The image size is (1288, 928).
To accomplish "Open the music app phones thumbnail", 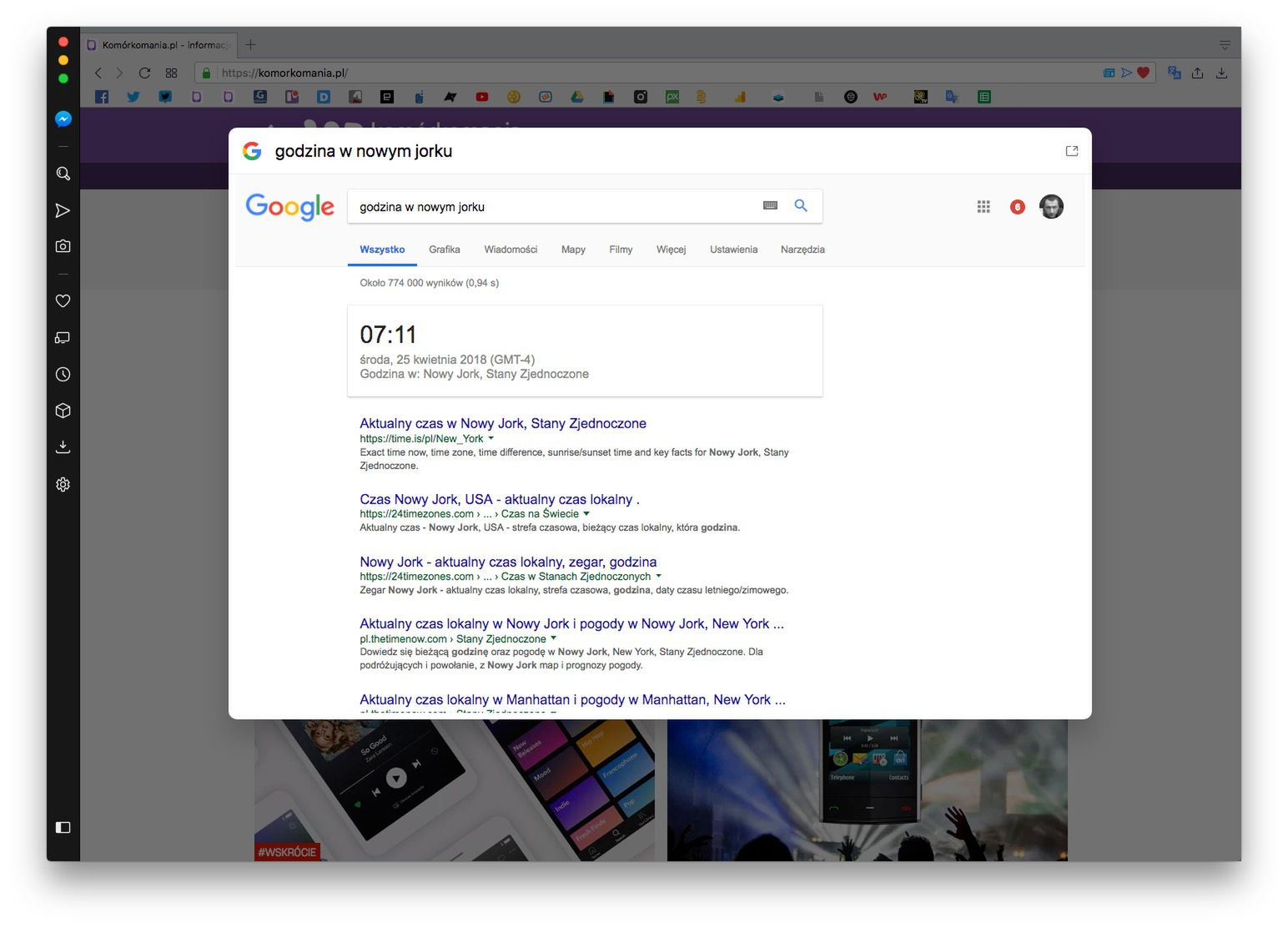I will 455,789.
